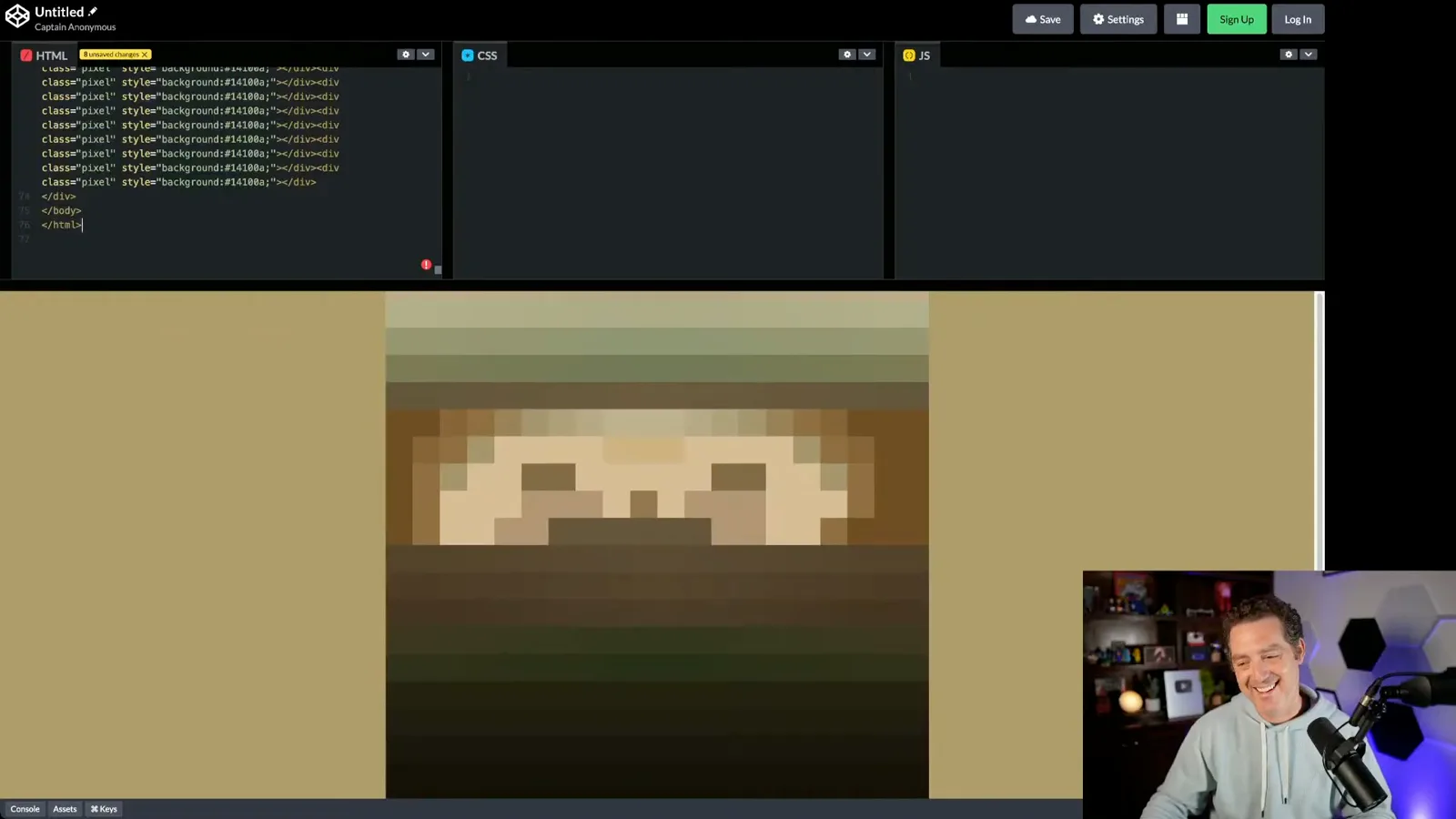Viewport: 1456px width, 819px height.
Task: Open CSS editor settings gear
Action: click(847, 55)
